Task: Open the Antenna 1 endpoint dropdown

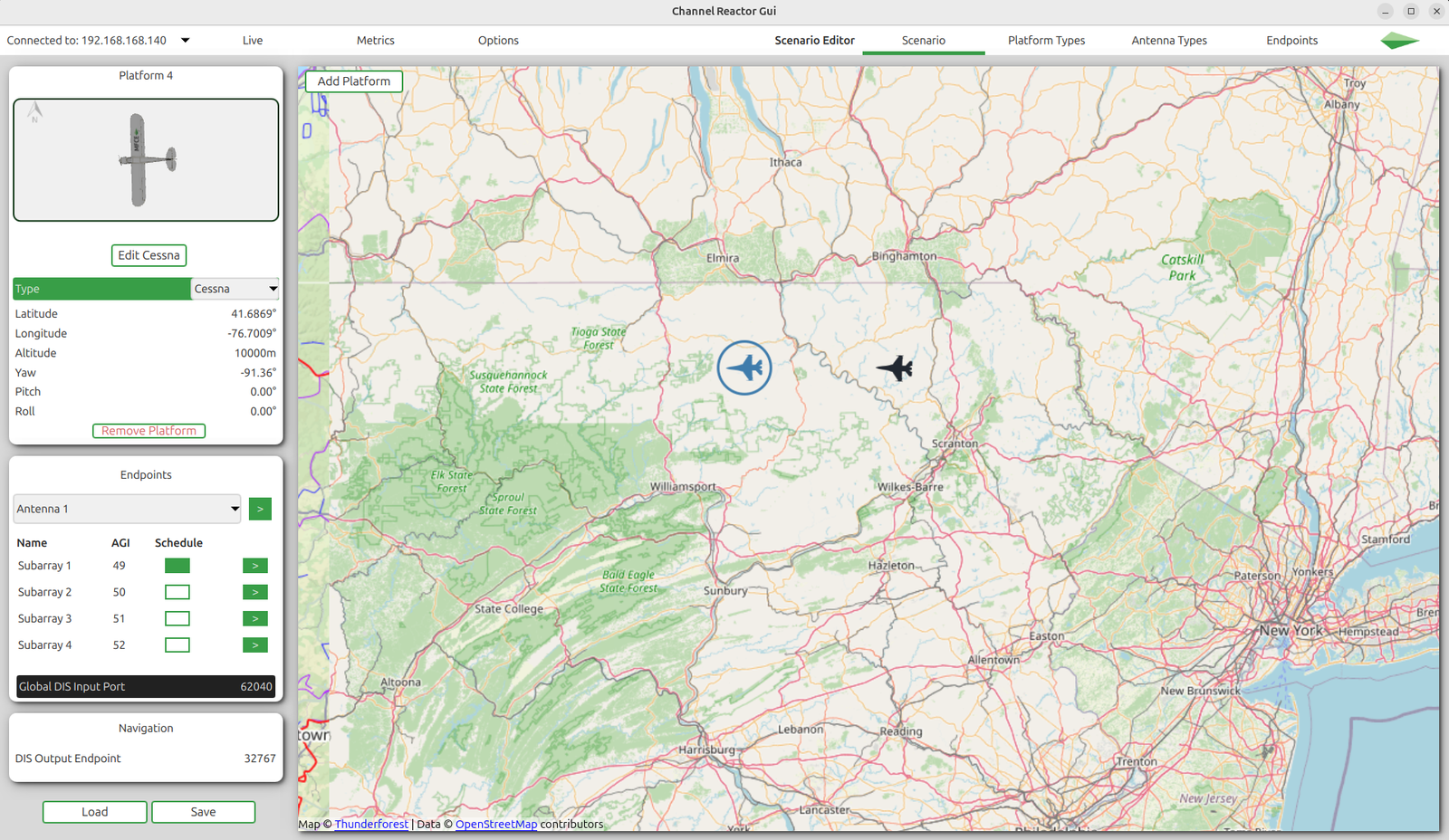Action: [127, 509]
